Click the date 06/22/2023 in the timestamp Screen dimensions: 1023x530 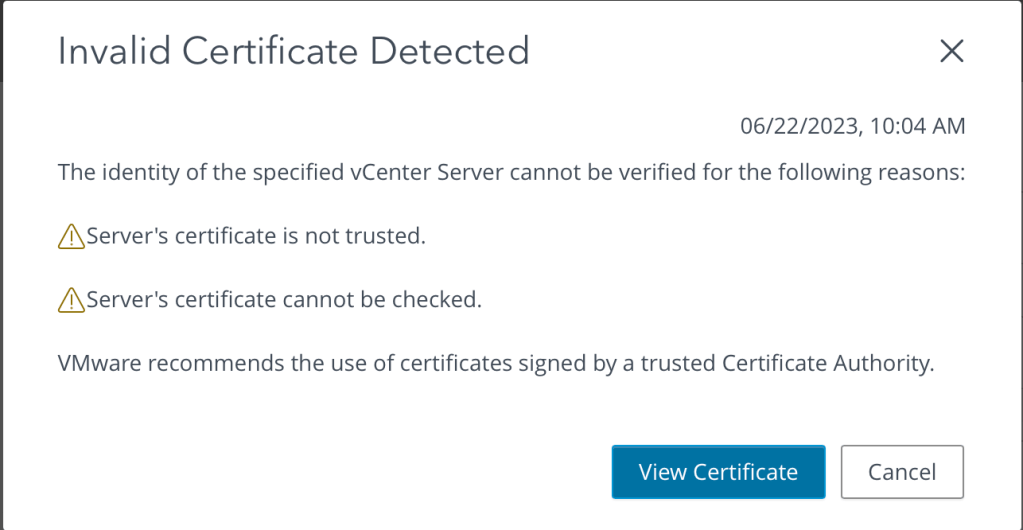[x=795, y=126]
